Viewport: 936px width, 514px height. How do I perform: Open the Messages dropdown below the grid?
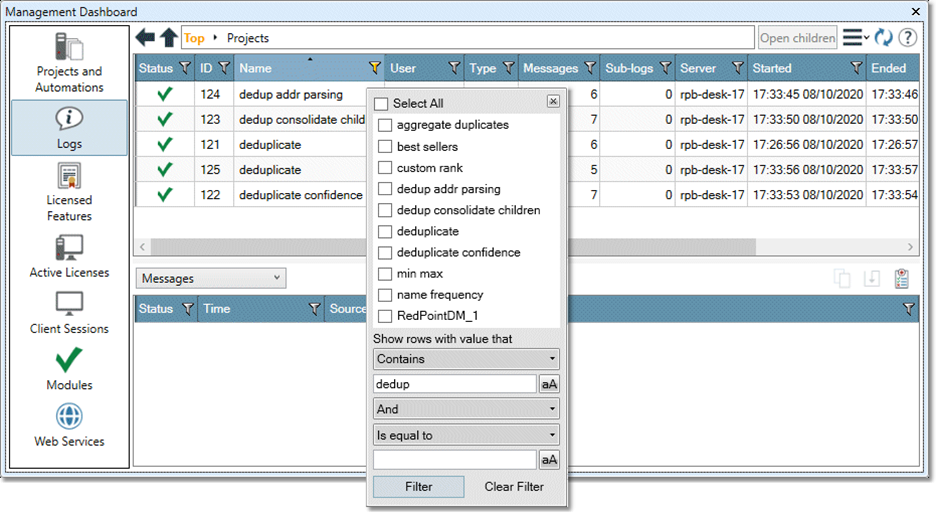pyautogui.click(x=210, y=279)
